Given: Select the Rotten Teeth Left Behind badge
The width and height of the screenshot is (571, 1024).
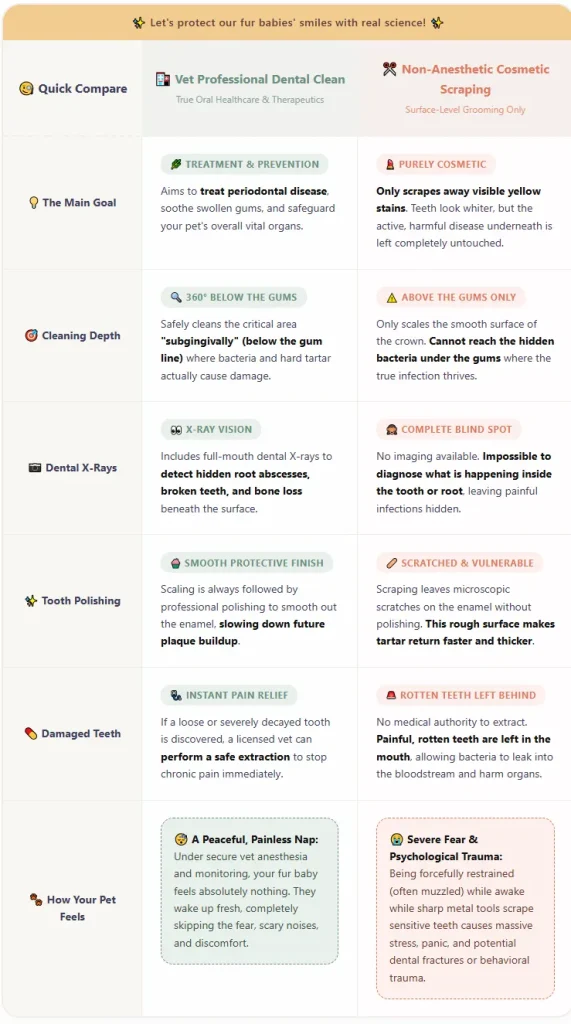Looking at the screenshot, I should 461,696.
